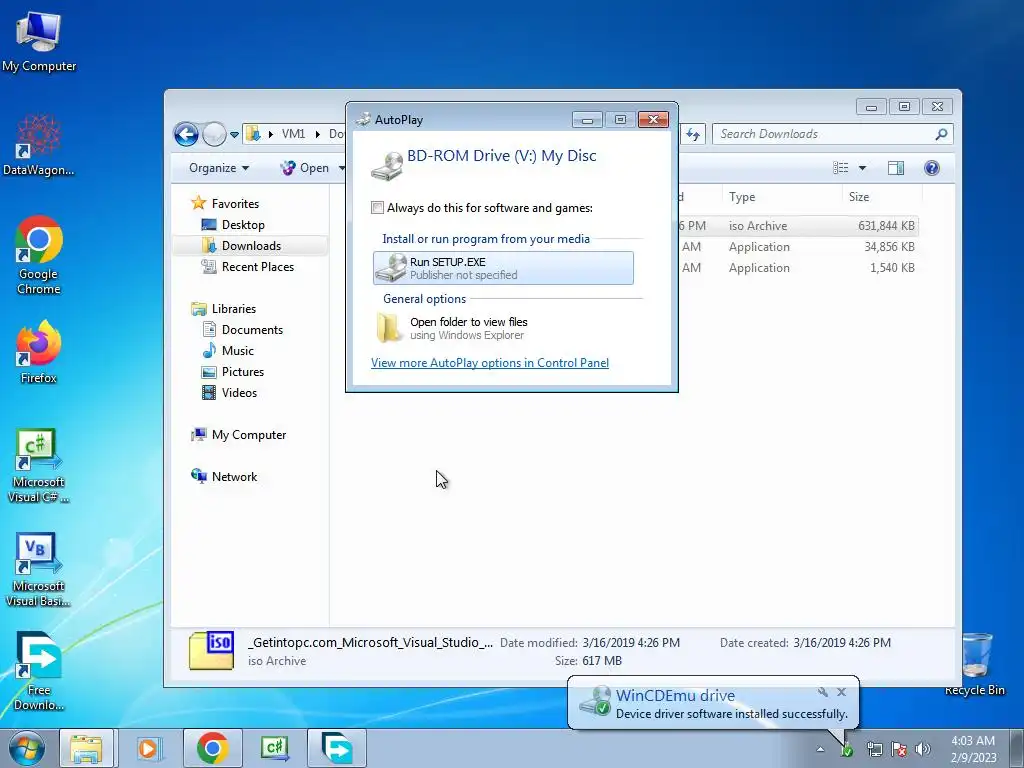Click Open in the Explorer toolbar
This screenshot has height=768, width=1024.
305,168
